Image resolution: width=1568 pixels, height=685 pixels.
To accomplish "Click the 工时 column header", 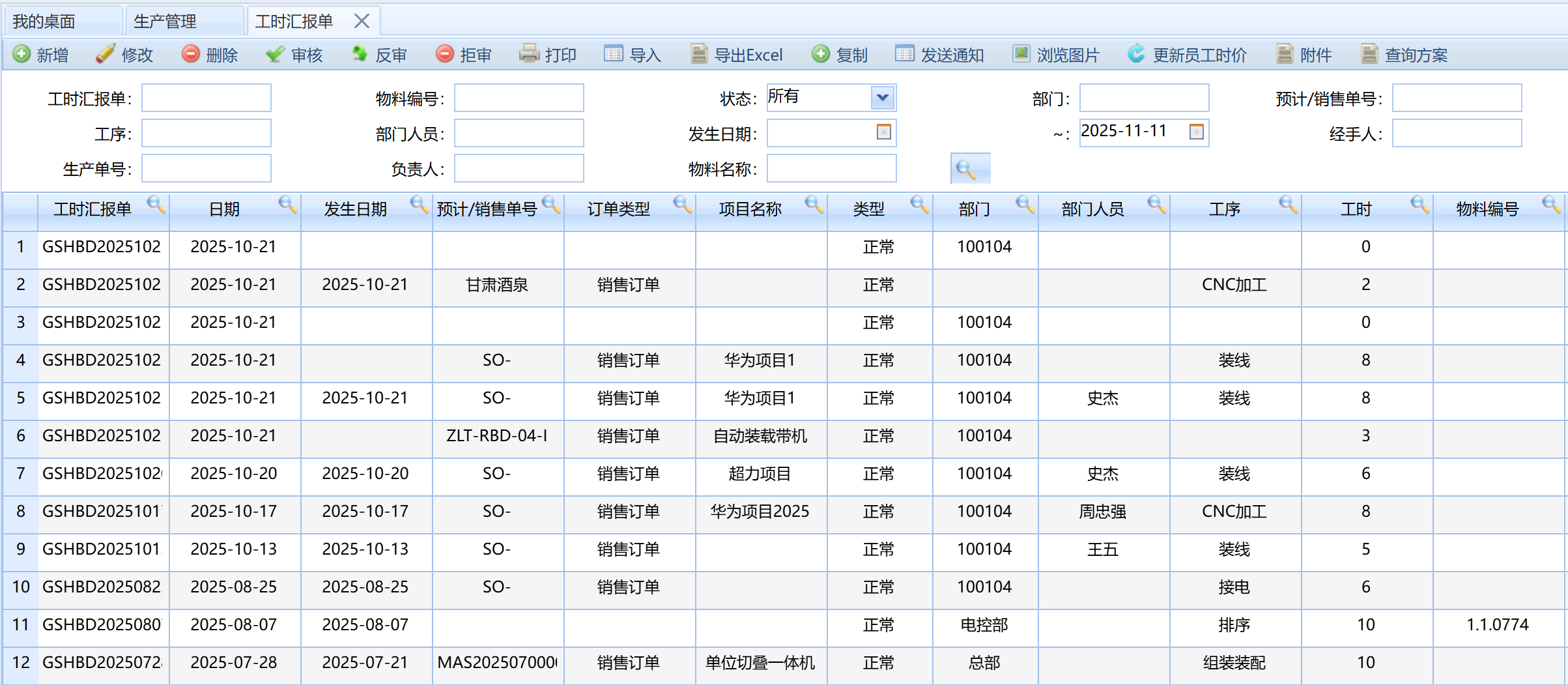I will (1356, 209).
